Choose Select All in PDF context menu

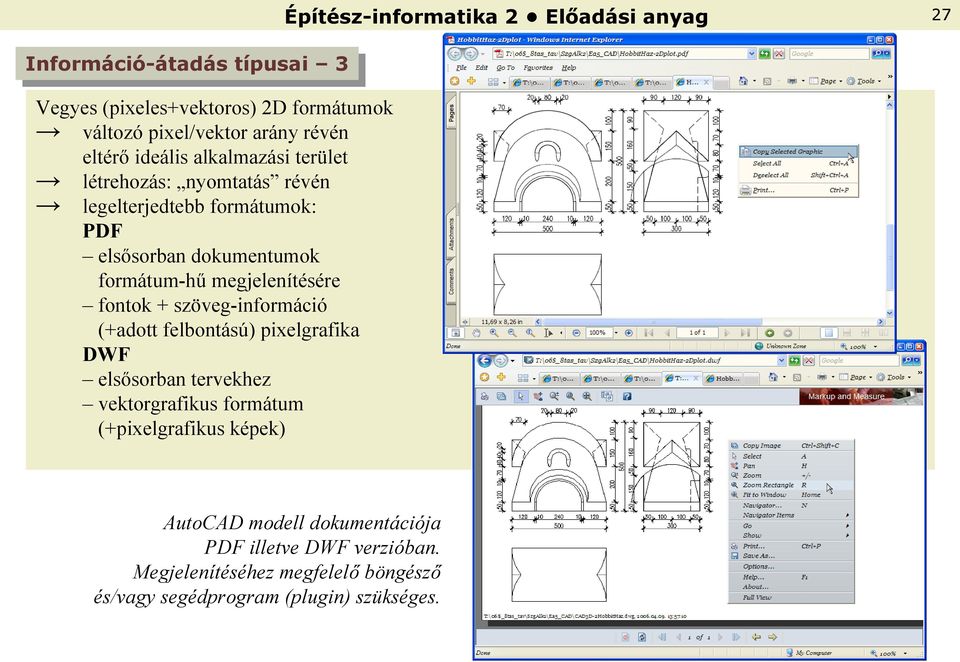pyautogui.click(x=798, y=164)
